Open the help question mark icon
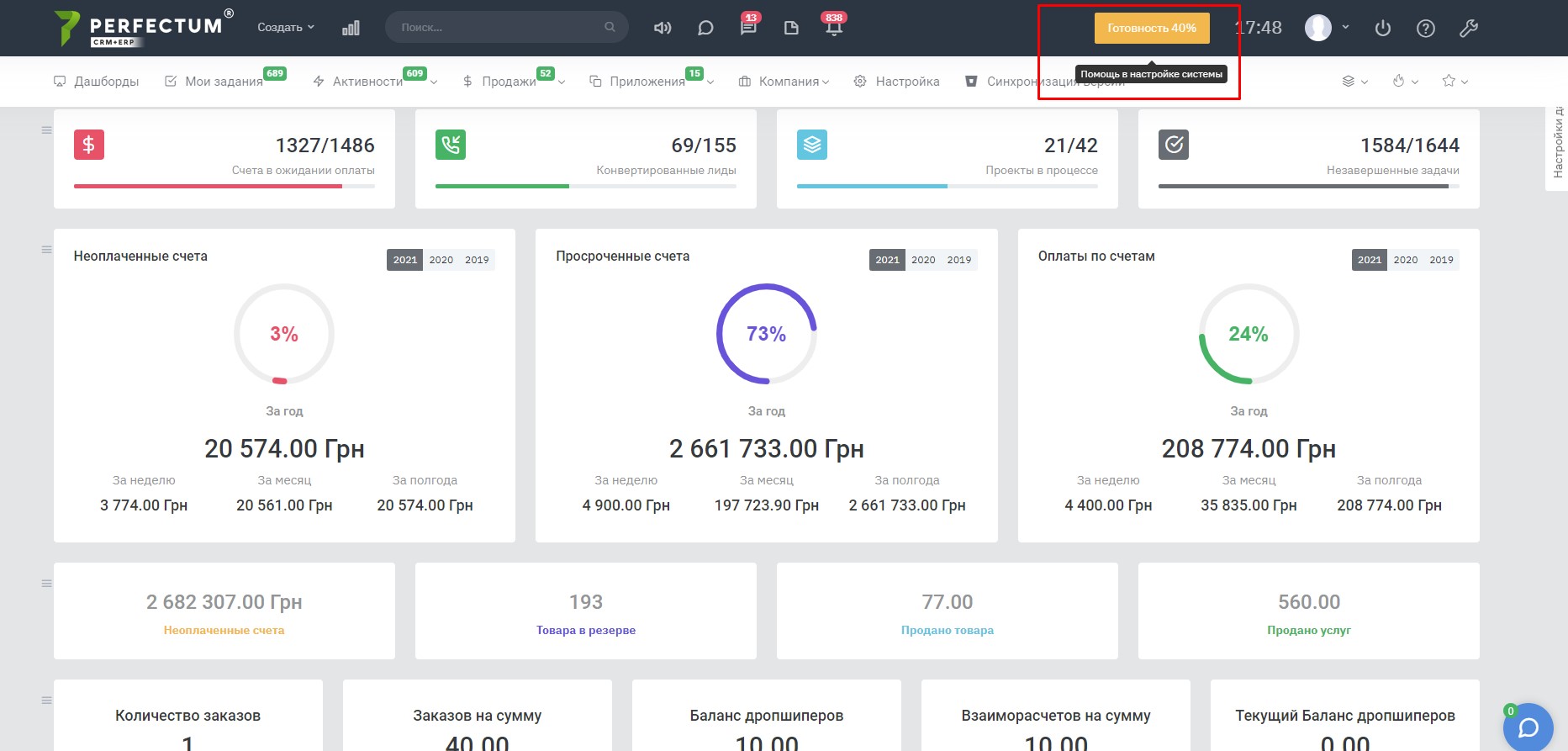The image size is (1568, 751). (1425, 29)
